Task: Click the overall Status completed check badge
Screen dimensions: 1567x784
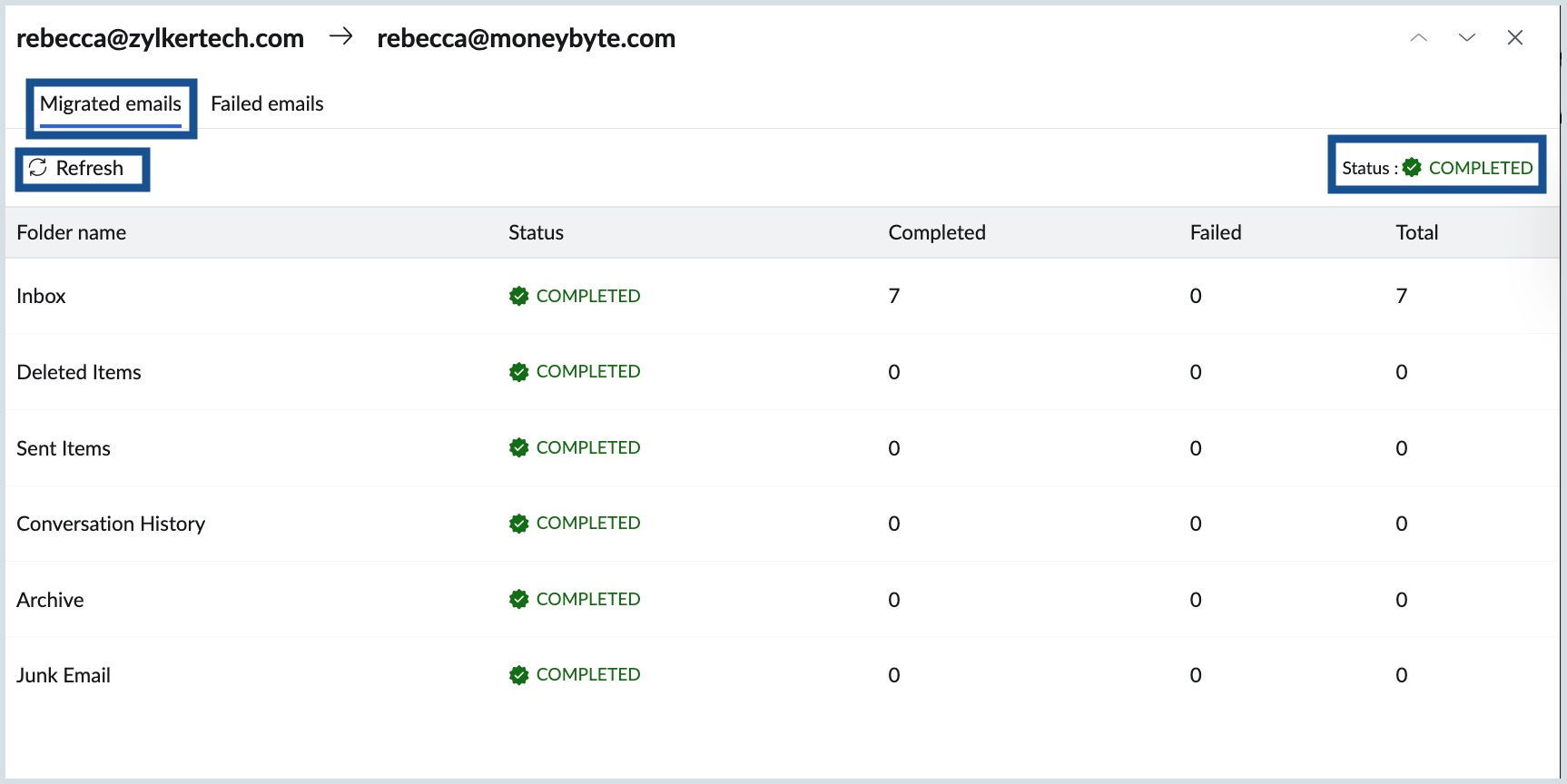Action: tap(1412, 168)
